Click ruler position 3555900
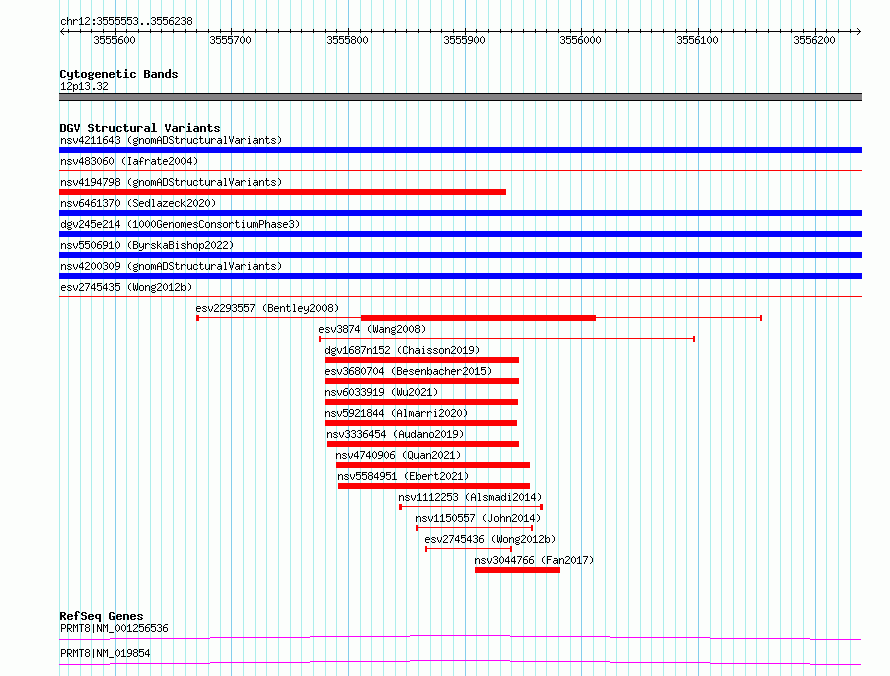Viewport: 890px width, 676px height. point(464,40)
